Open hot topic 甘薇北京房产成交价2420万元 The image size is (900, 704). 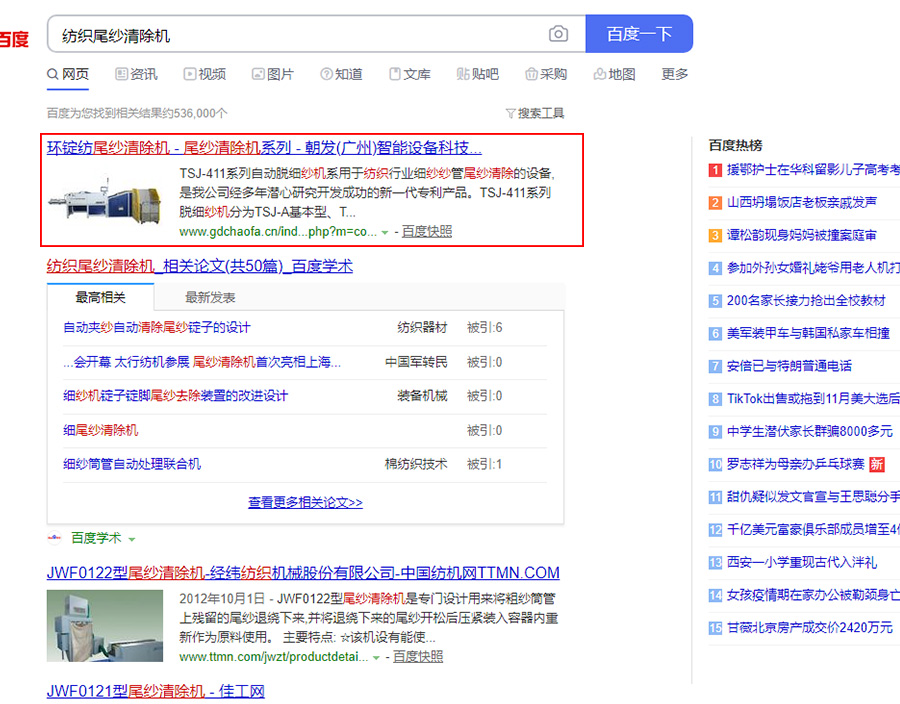(x=809, y=628)
